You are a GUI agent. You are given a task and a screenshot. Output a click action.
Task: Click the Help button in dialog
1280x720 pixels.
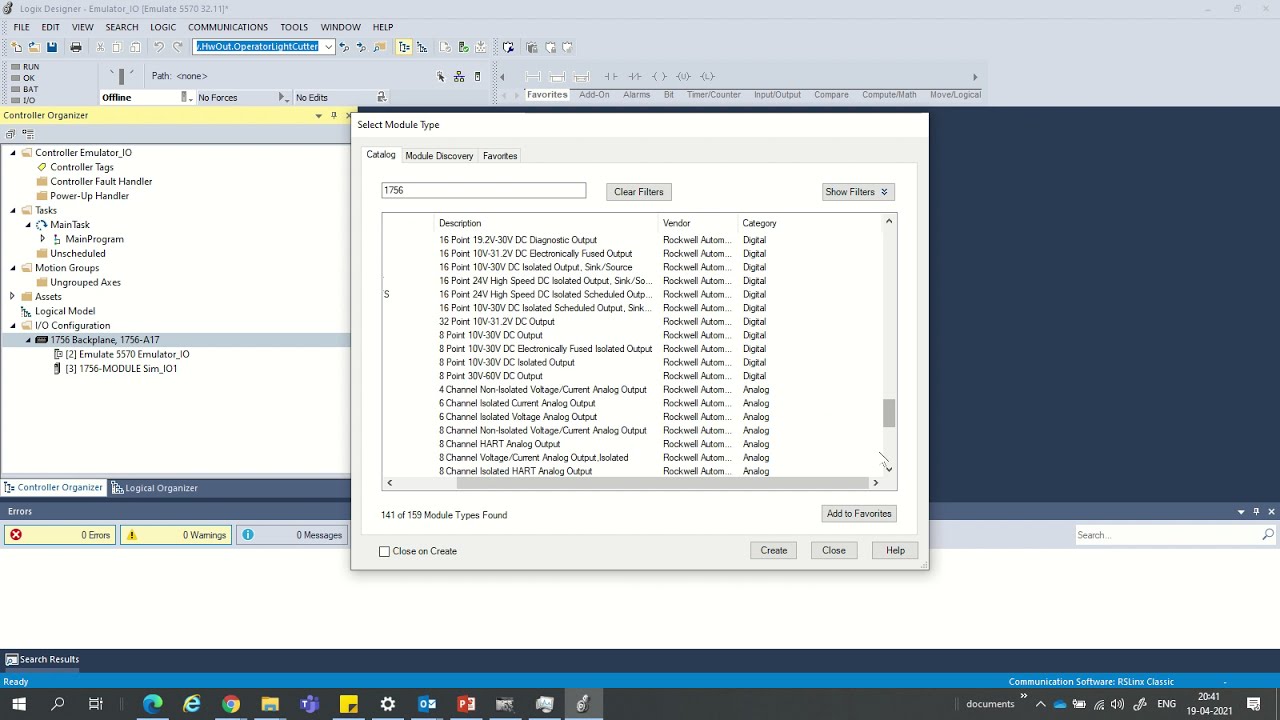click(x=895, y=551)
